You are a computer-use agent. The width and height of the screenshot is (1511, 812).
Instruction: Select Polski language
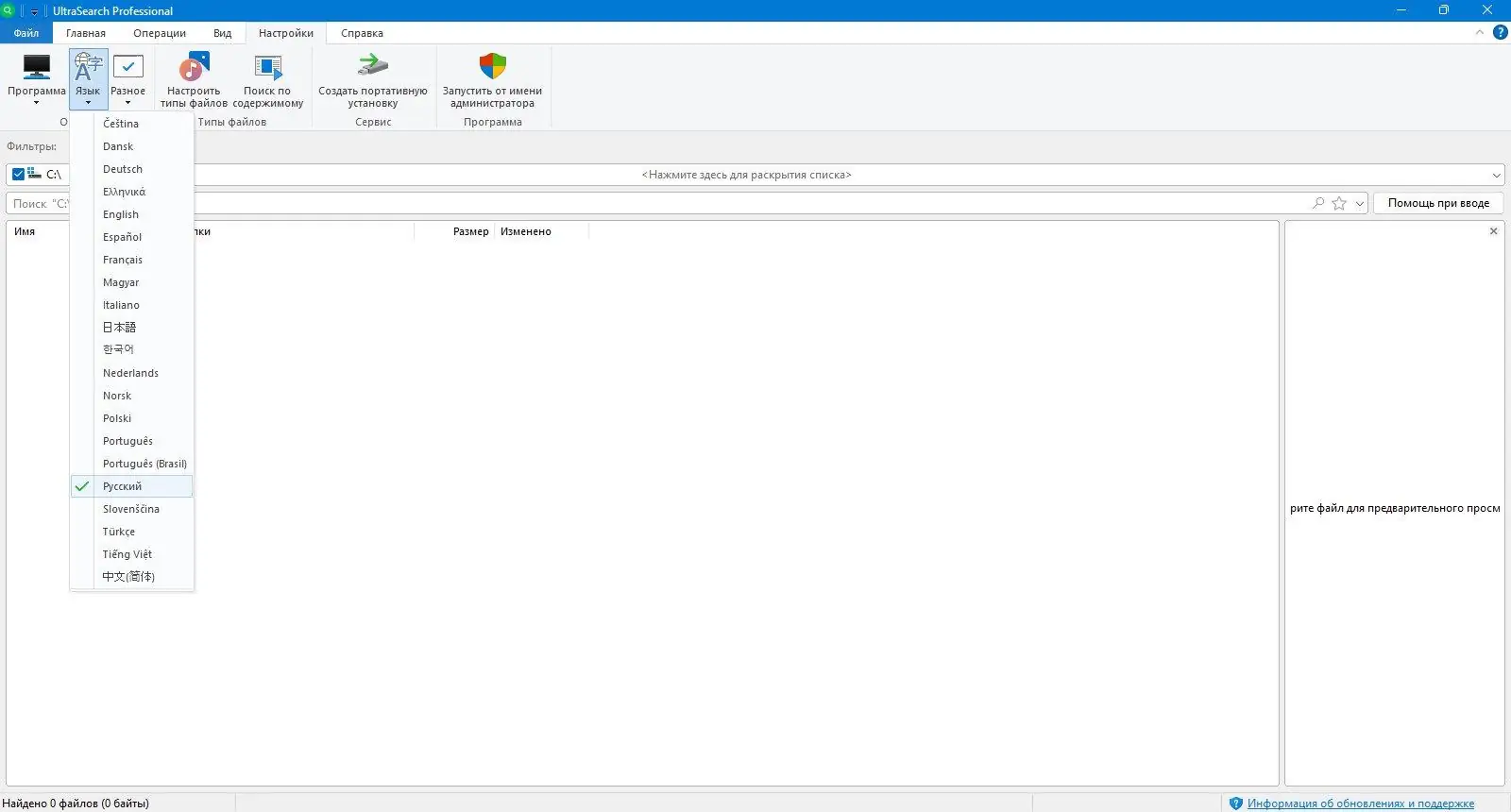[x=132, y=418]
